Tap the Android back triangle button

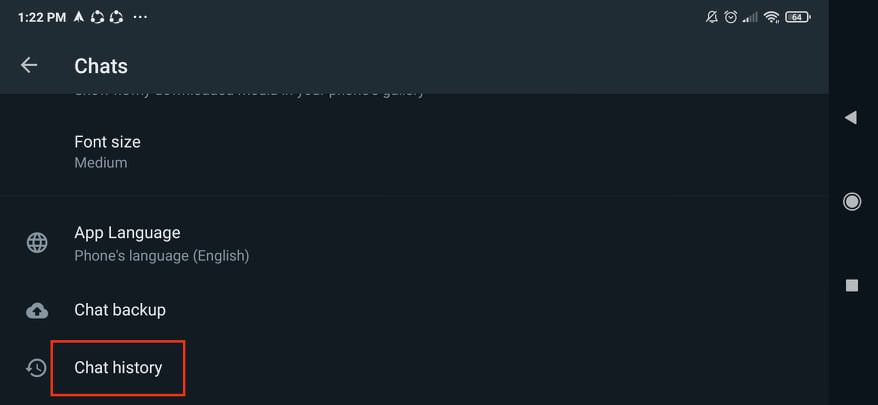[851, 117]
